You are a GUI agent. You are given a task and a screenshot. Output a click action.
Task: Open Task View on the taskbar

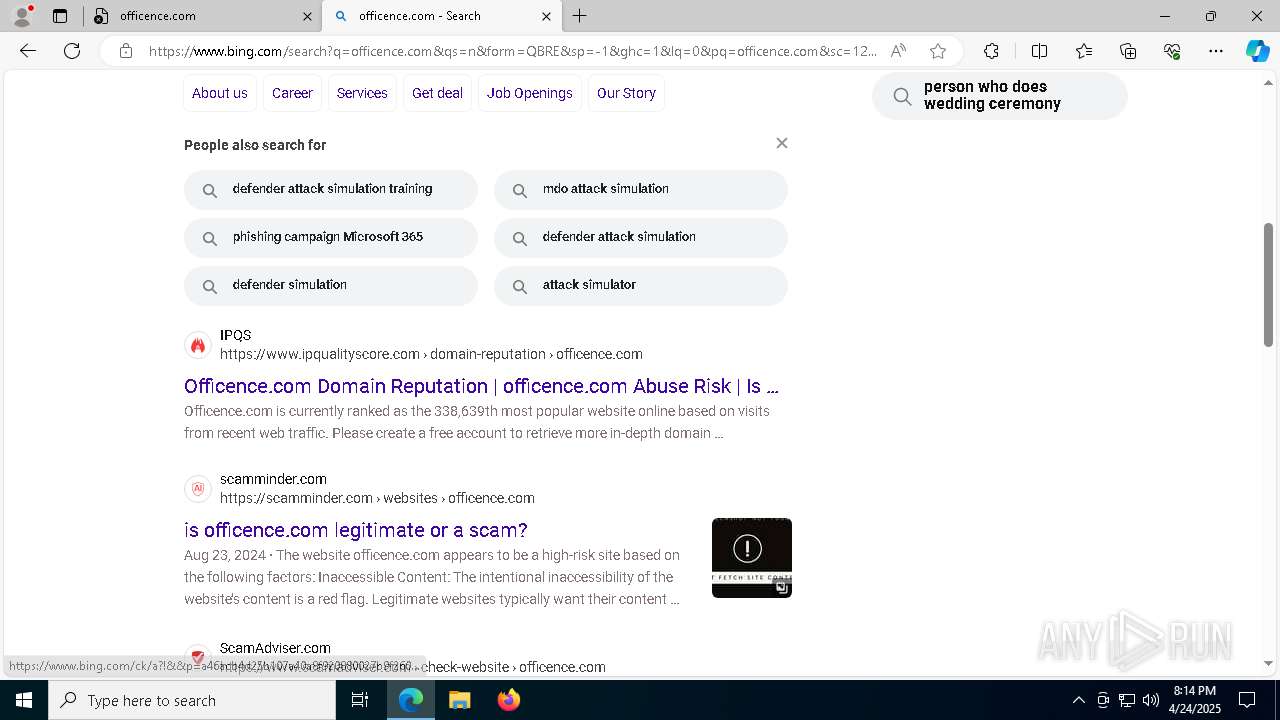pyautogui.click(x=360, y=700)
